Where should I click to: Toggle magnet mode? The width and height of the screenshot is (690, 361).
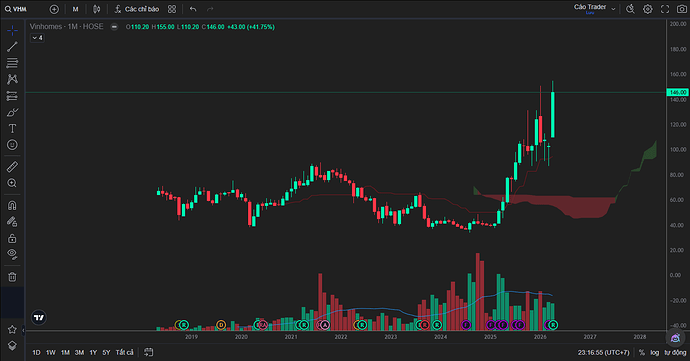12,205
